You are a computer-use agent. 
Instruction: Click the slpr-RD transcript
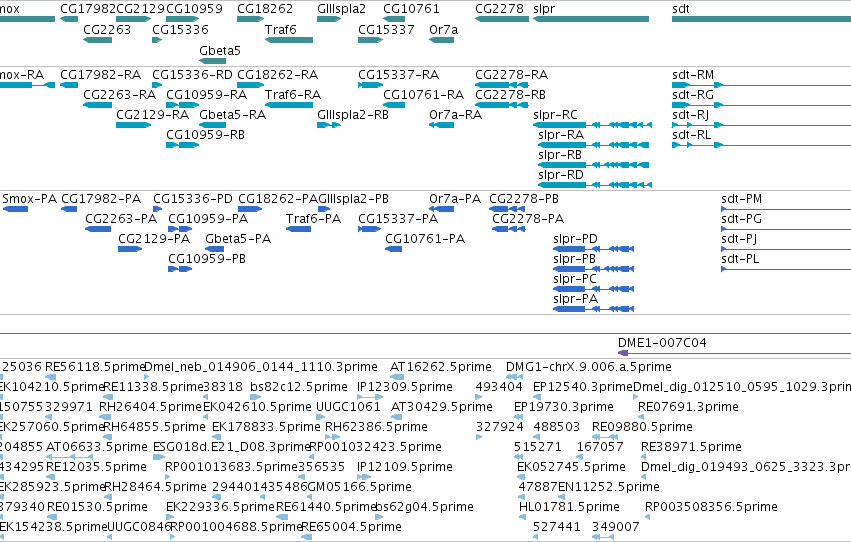pos(595,185)
